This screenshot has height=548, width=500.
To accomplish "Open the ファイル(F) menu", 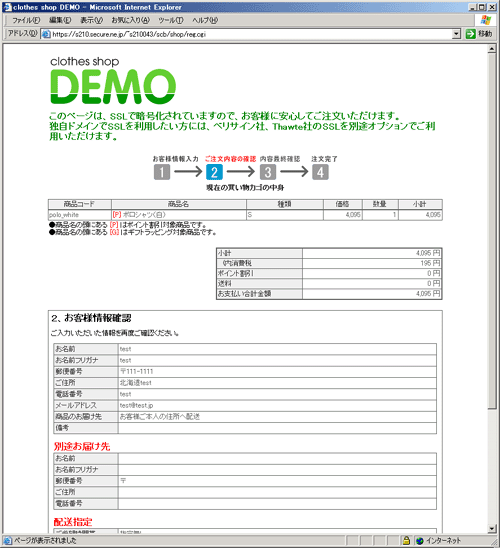I will 26,20.
